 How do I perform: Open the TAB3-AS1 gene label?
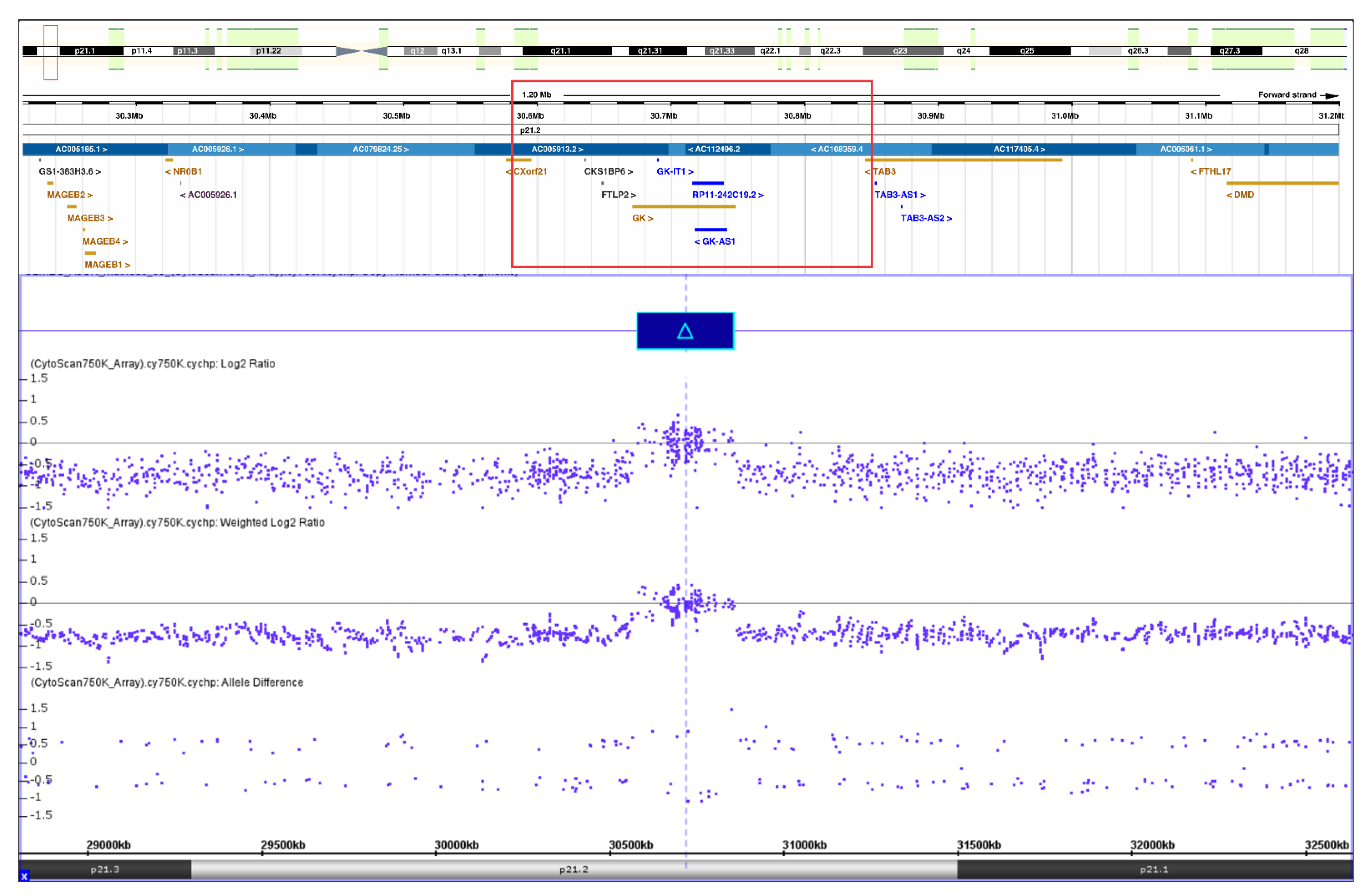[x=900, y=195]
